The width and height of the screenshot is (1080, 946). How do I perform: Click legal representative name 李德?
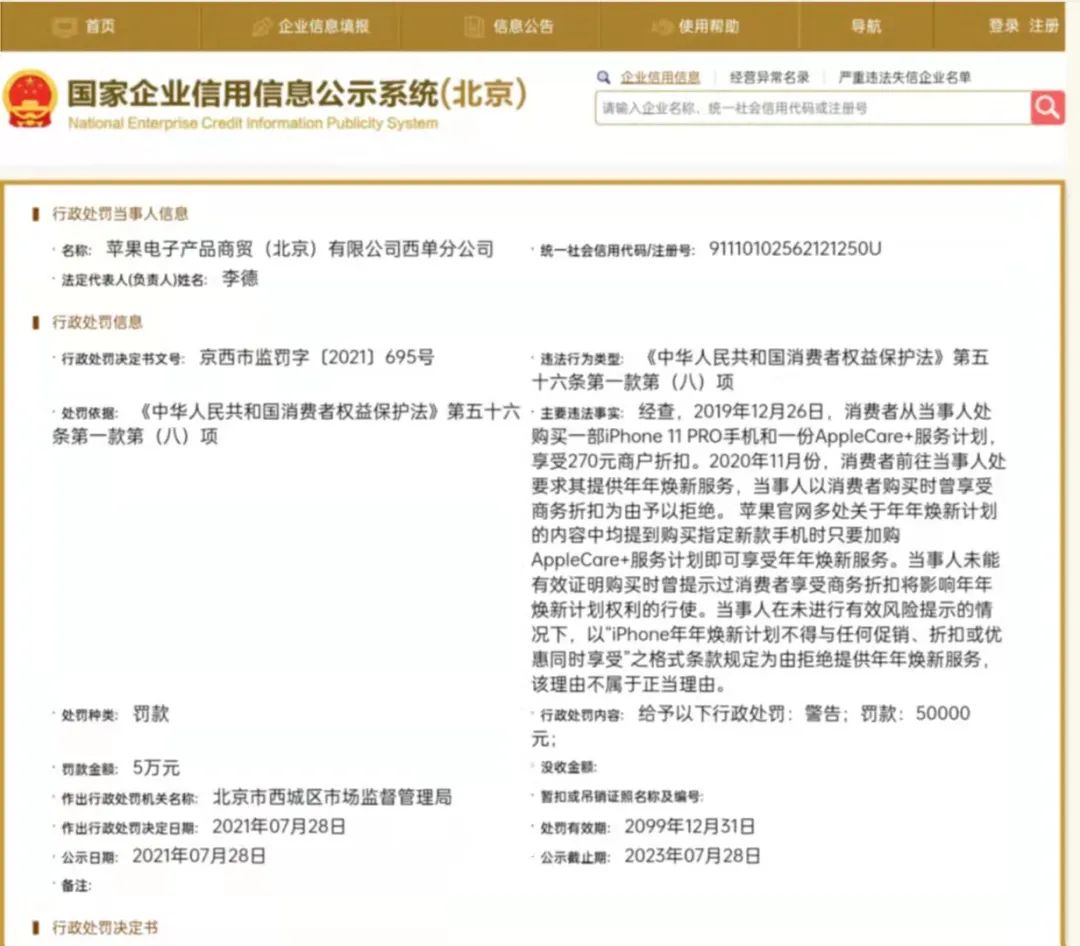click(x=240, y=278)
